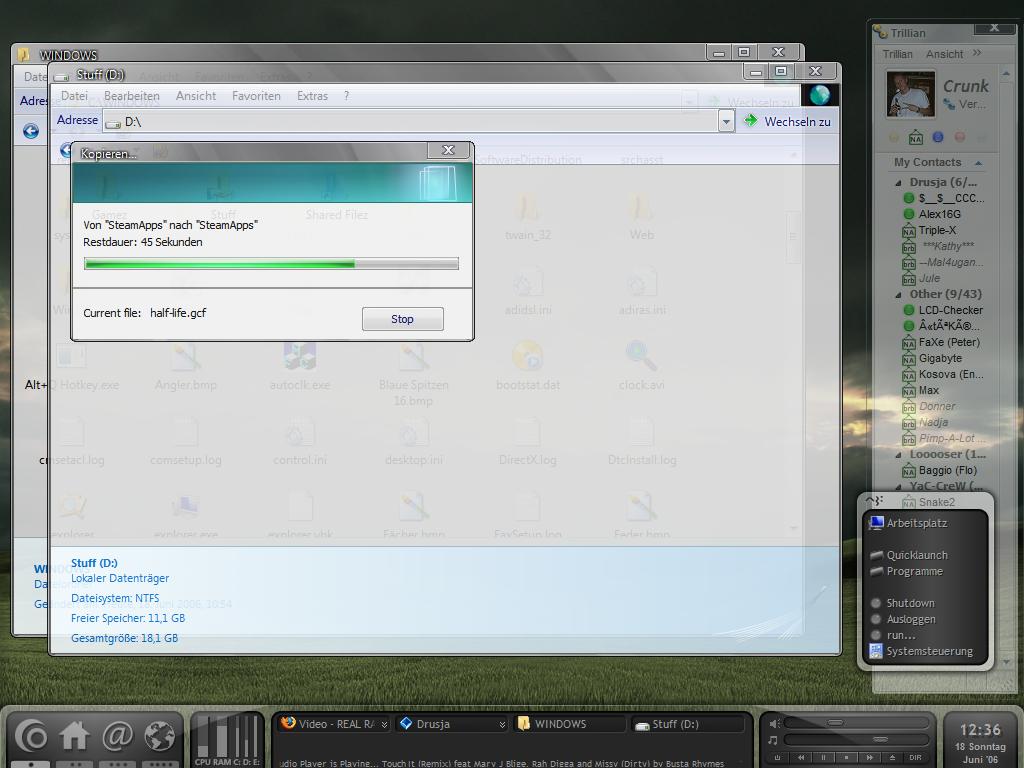Viewport: 1024px width, 768px height.
Task: Open the Extras menu in Stuff (D:)
Action: 312,96
